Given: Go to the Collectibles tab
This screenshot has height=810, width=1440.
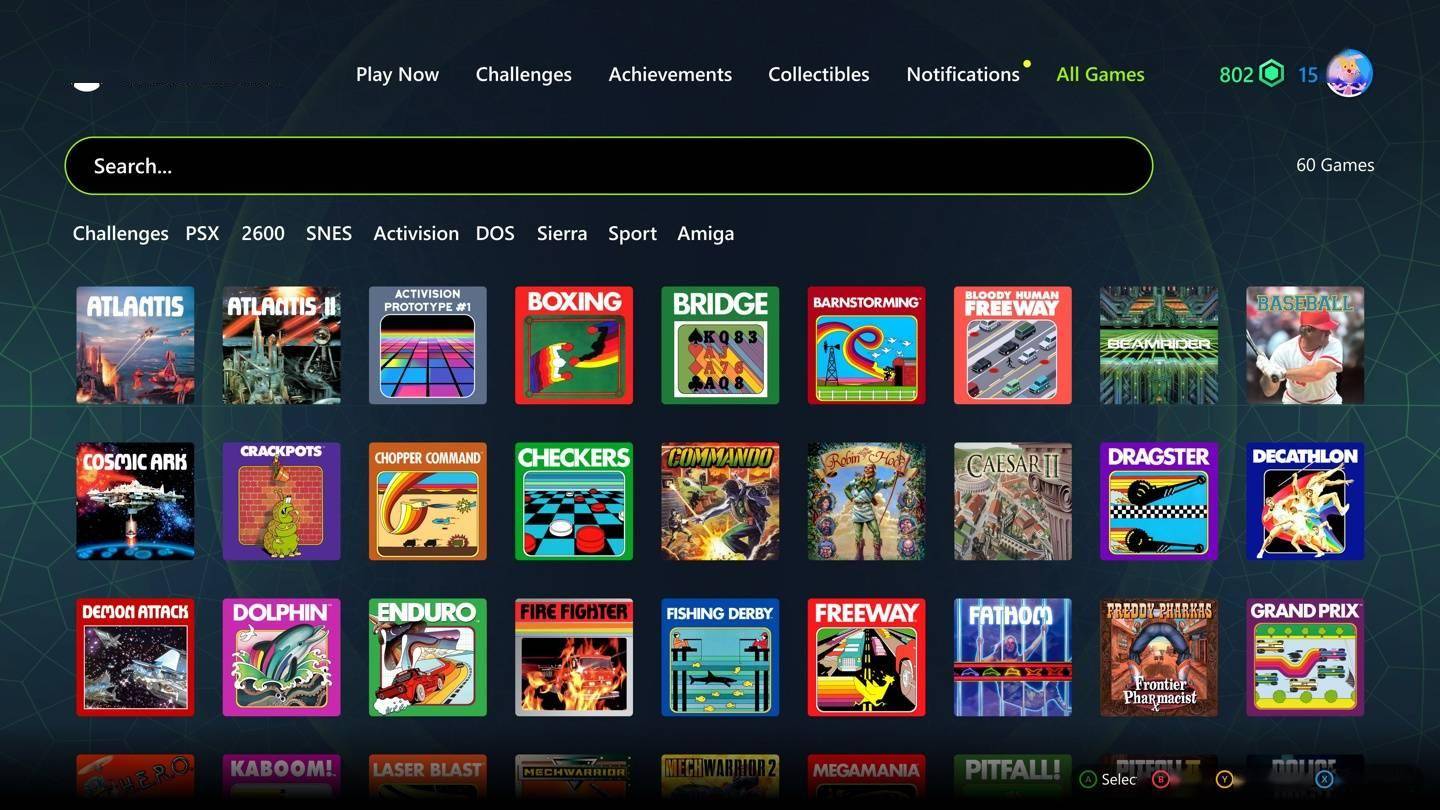Looking at the screenshot, I should pyautogui.click(x=819, y=74).
